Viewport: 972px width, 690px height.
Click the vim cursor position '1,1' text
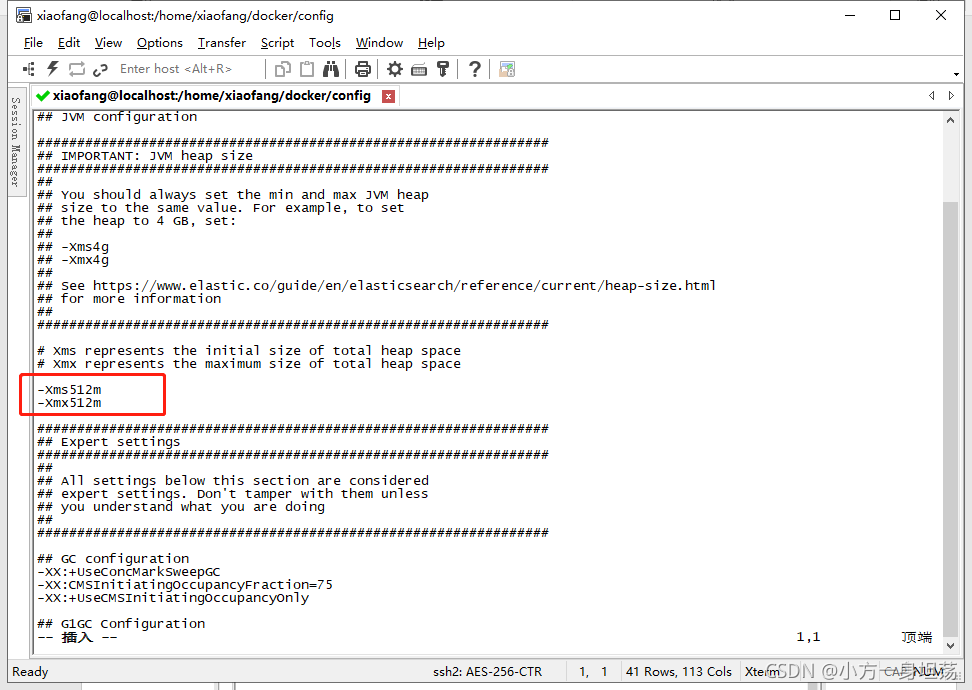(808, 637)
